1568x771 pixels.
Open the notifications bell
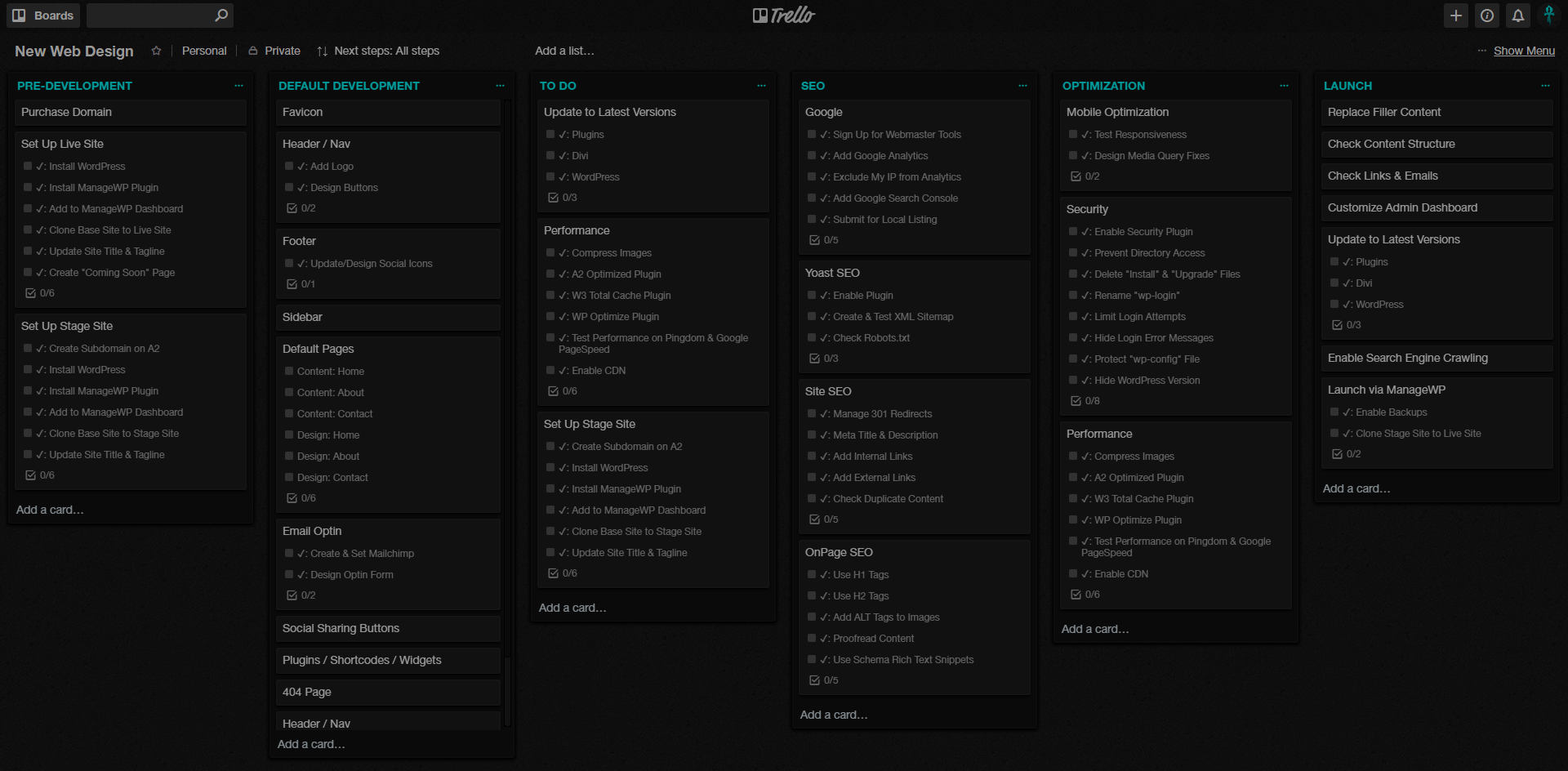1518,16
